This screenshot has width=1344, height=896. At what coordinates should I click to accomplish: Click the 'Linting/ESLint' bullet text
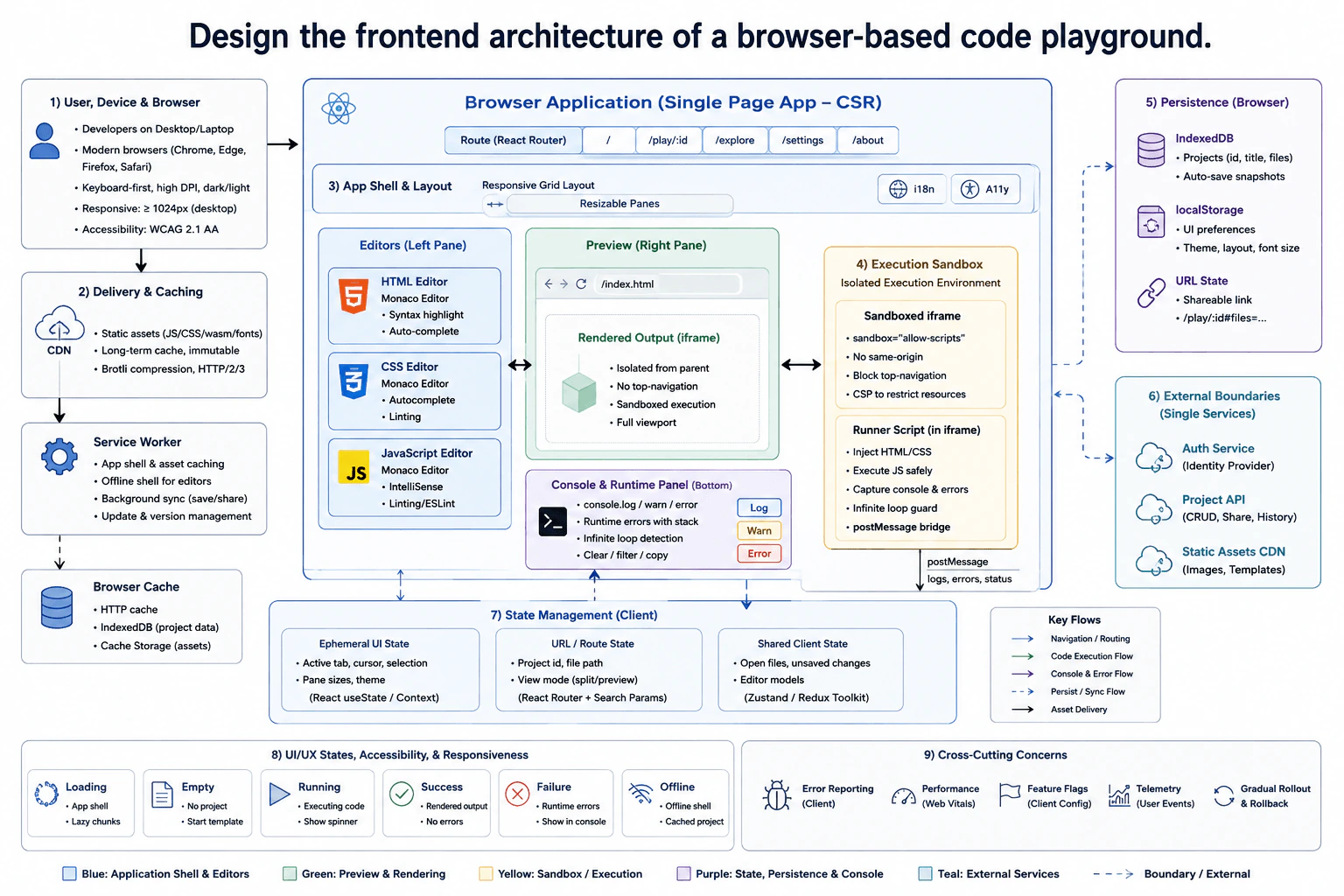422,503
